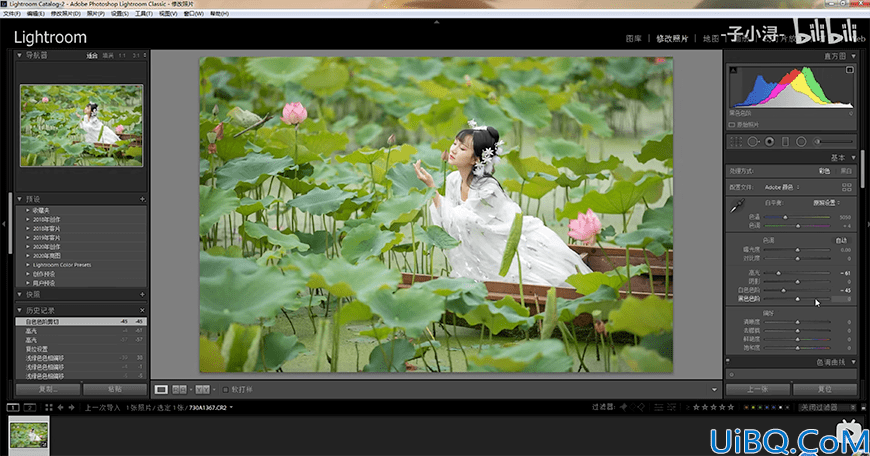
Task: Select the Red Eye Correction tool icon
Action: click(770, 142)
